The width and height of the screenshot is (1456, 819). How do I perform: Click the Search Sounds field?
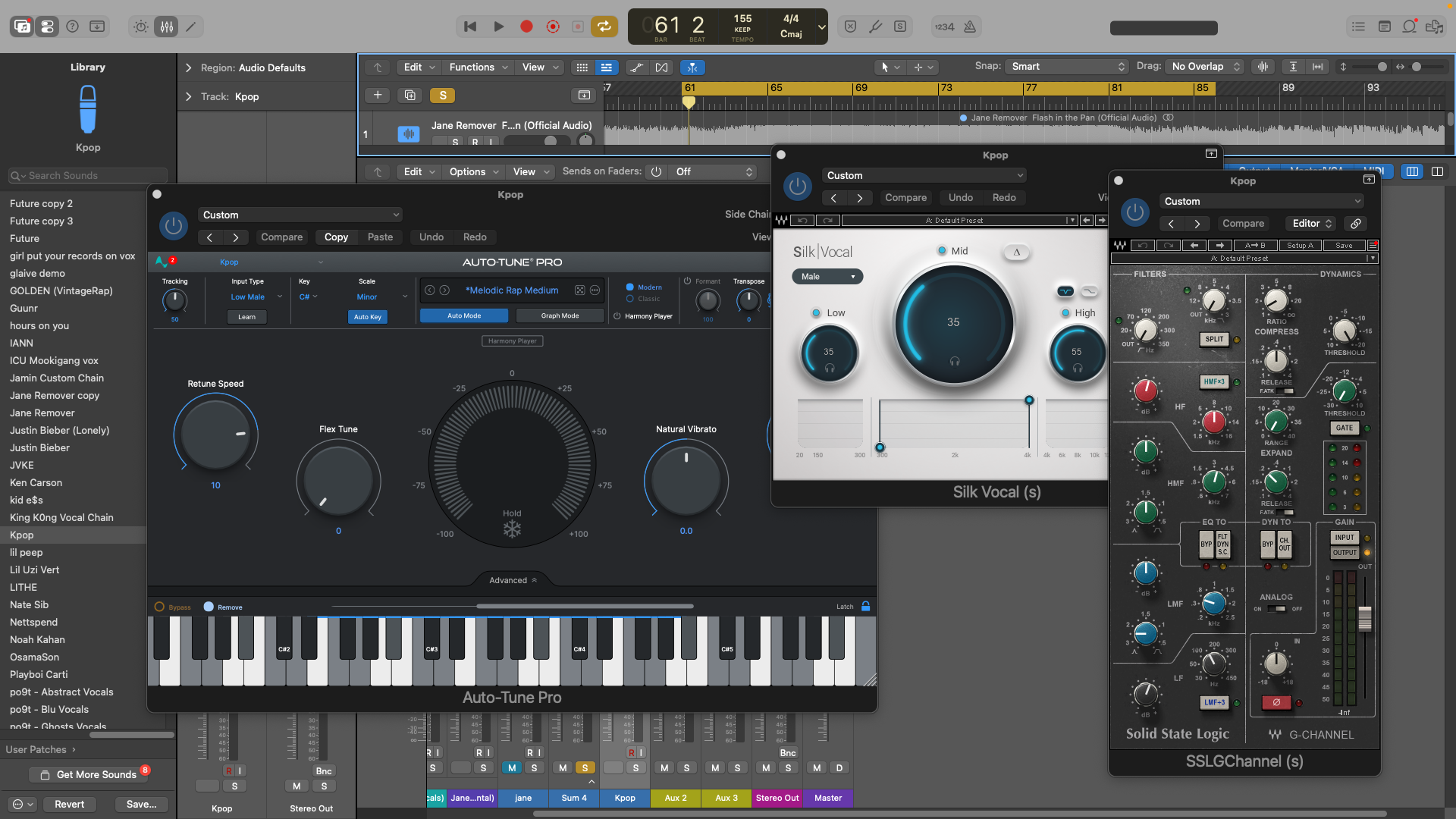point(87,175)
